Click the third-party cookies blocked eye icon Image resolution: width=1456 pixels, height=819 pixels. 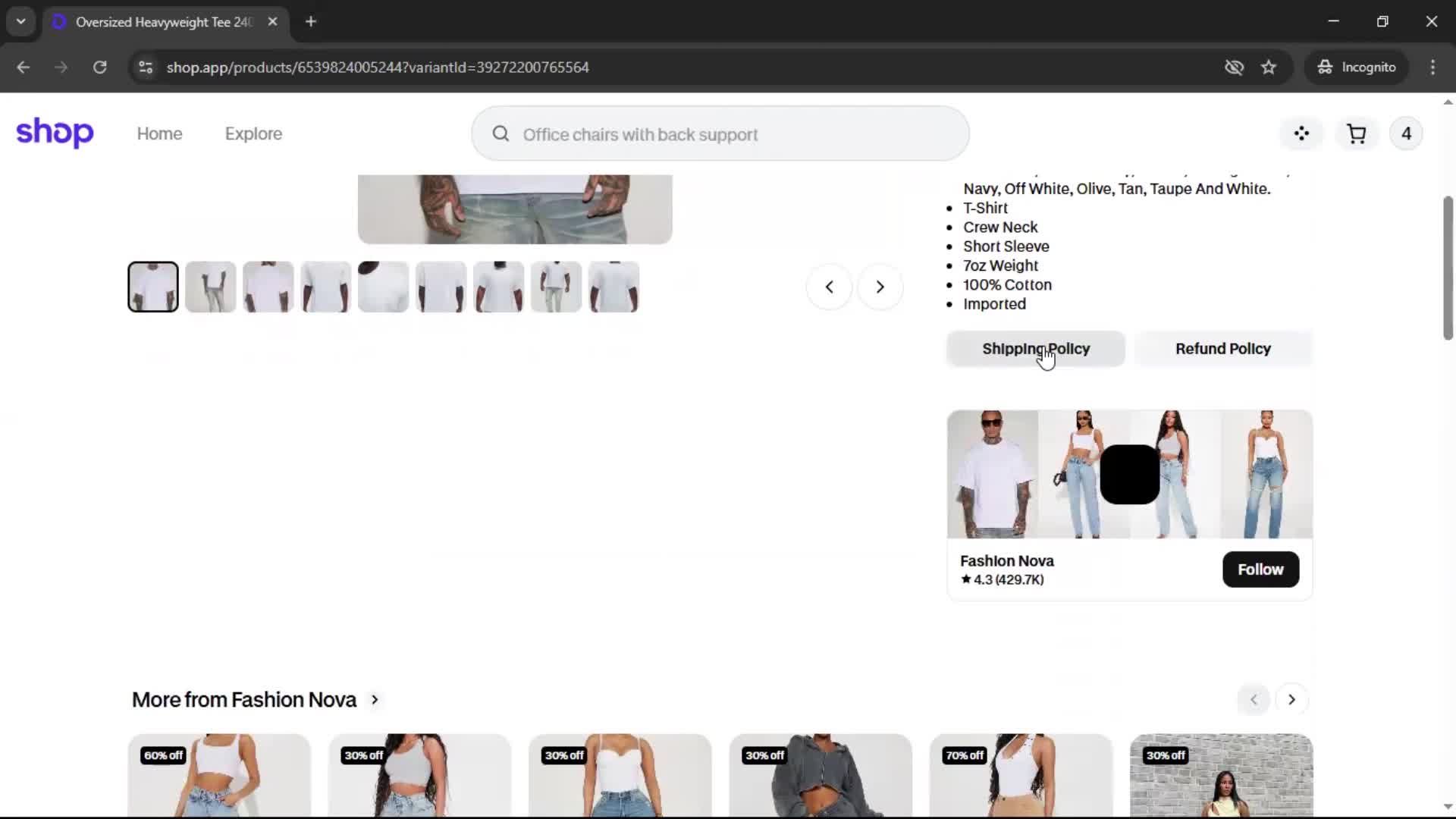1234,67
